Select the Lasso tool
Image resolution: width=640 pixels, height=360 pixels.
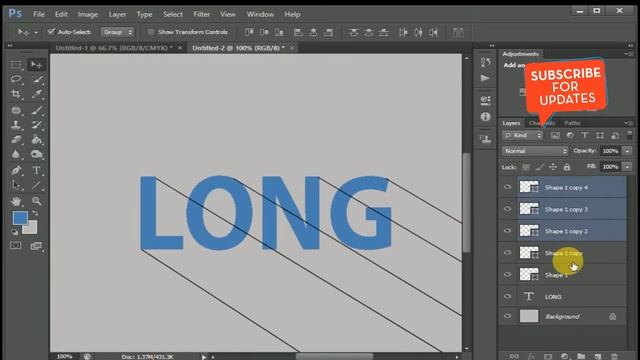(x=16, y=79)
